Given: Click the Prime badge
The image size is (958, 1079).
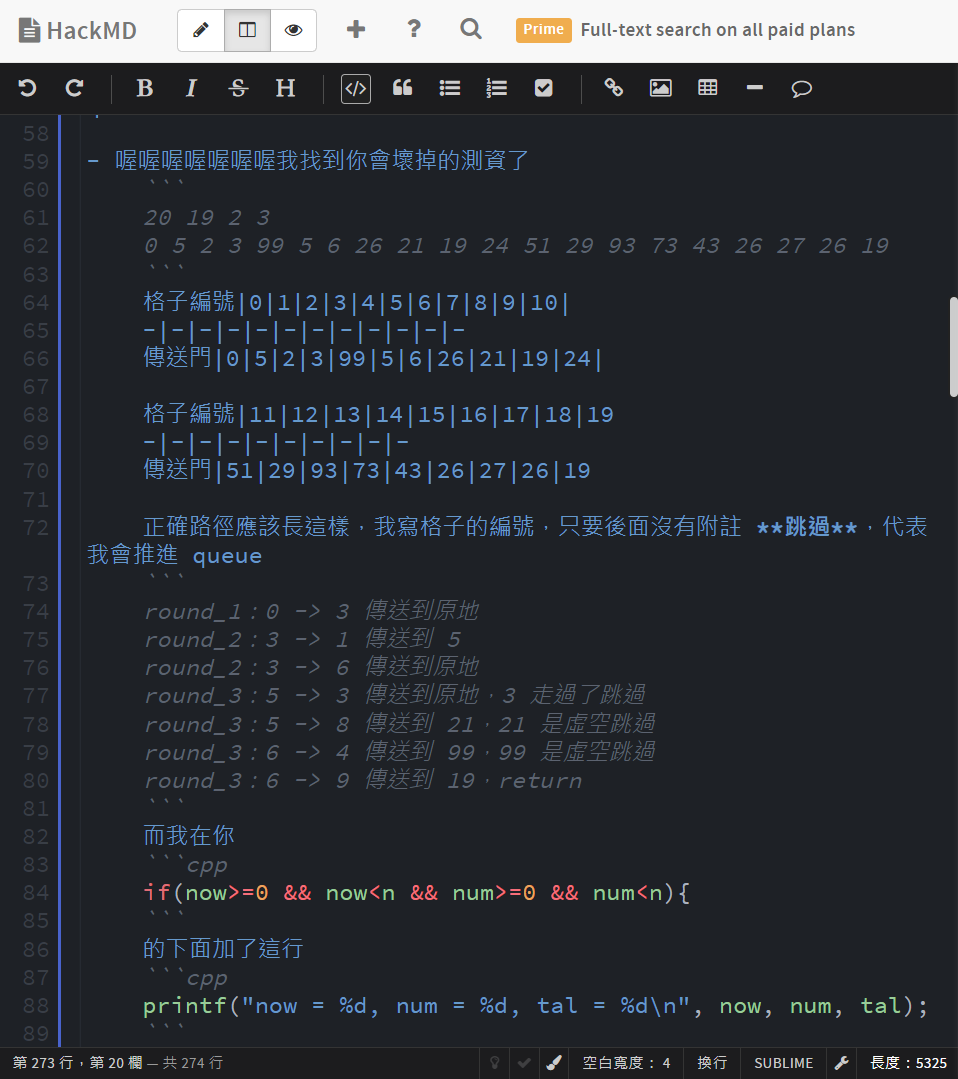Looking at the screenshot, I should click(x=544, y=30).
